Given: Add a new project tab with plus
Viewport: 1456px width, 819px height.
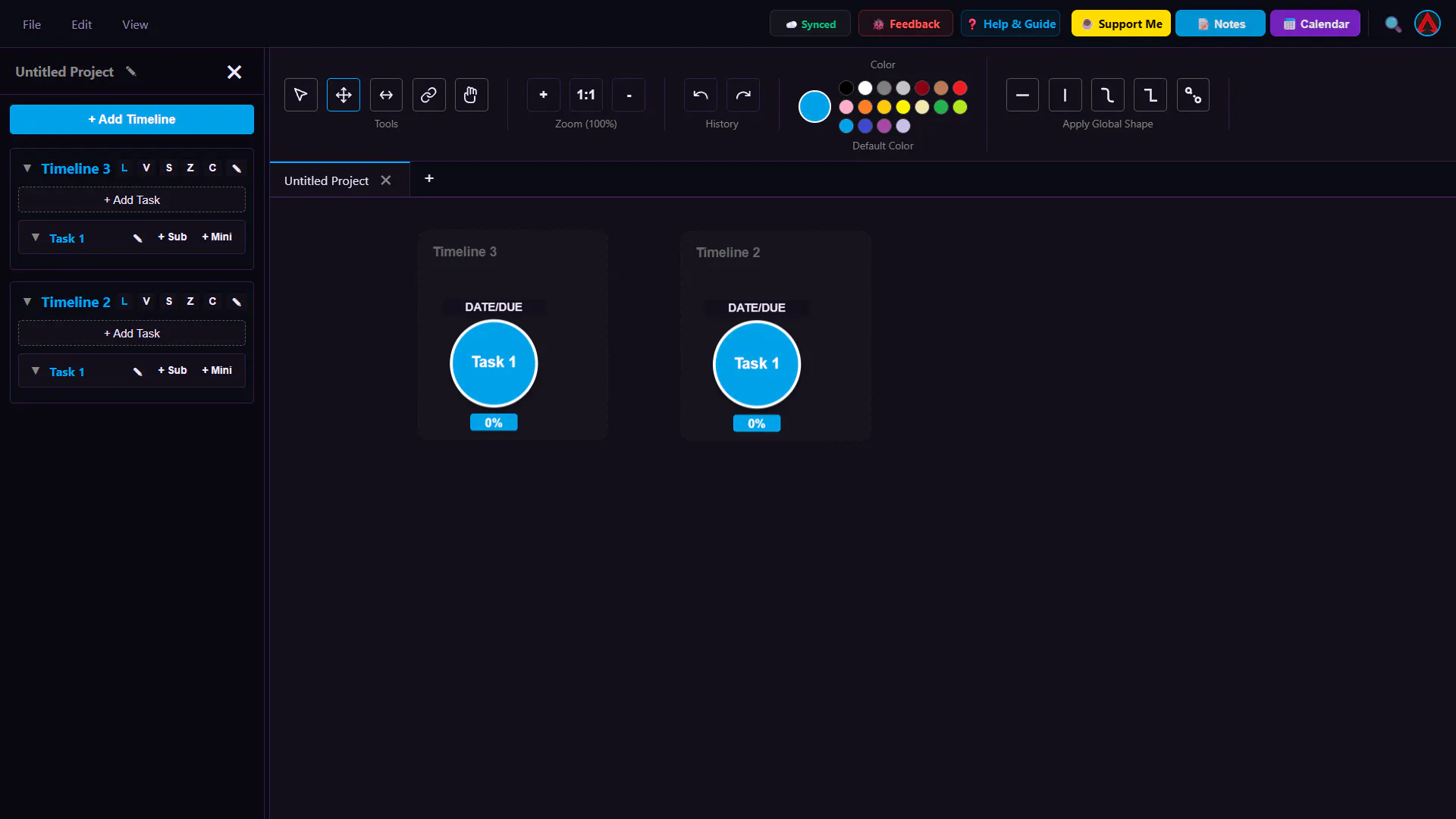Looking at the screenshot, I should click(429, 178).
